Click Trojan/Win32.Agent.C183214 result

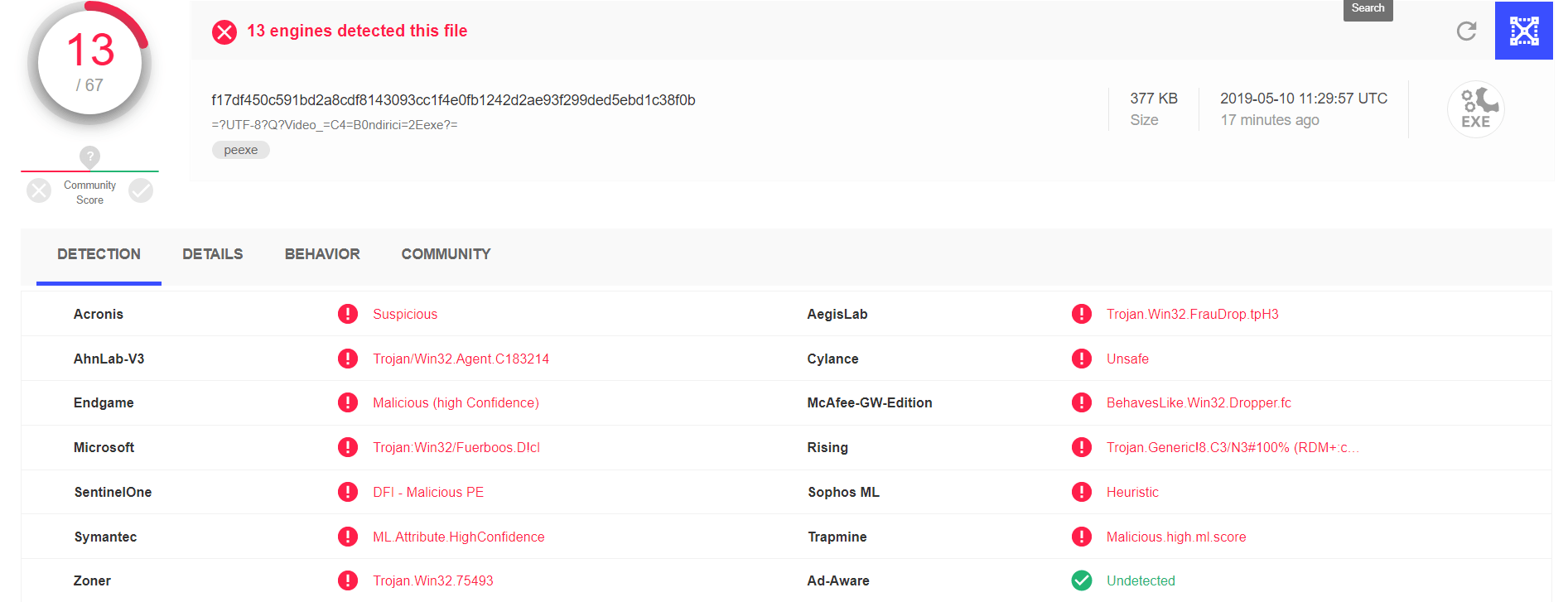point(461,359)
